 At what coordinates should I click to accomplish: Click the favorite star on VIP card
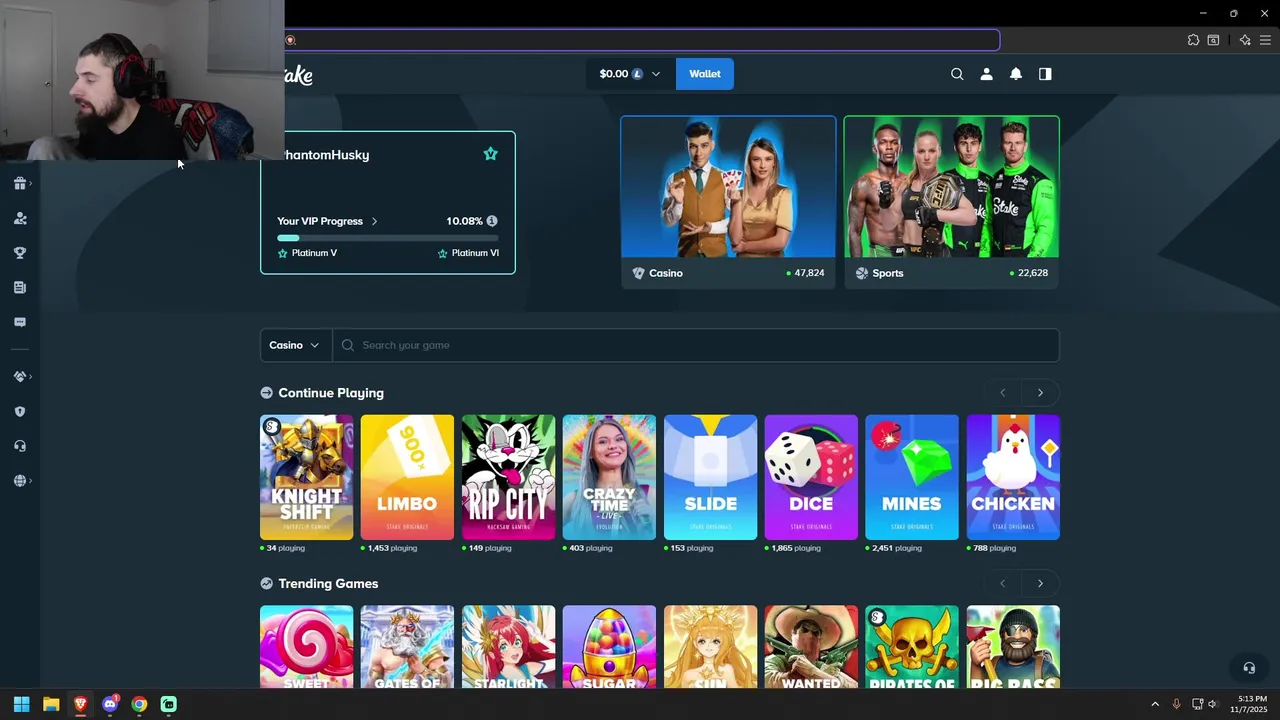pyautogui.click(x=490, y=154)
